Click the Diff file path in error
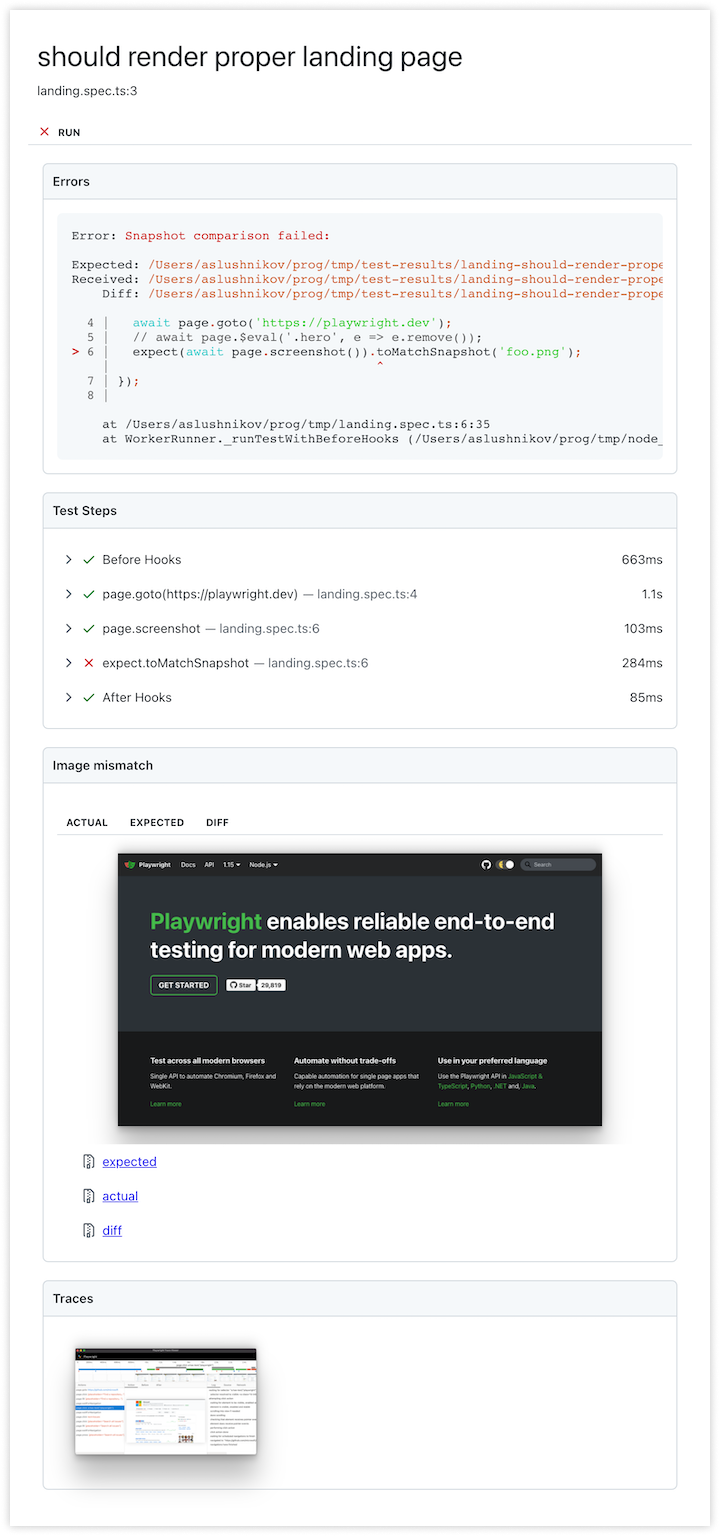The height and width of the screenshot is (1536, 720). [x=405, y=294]
